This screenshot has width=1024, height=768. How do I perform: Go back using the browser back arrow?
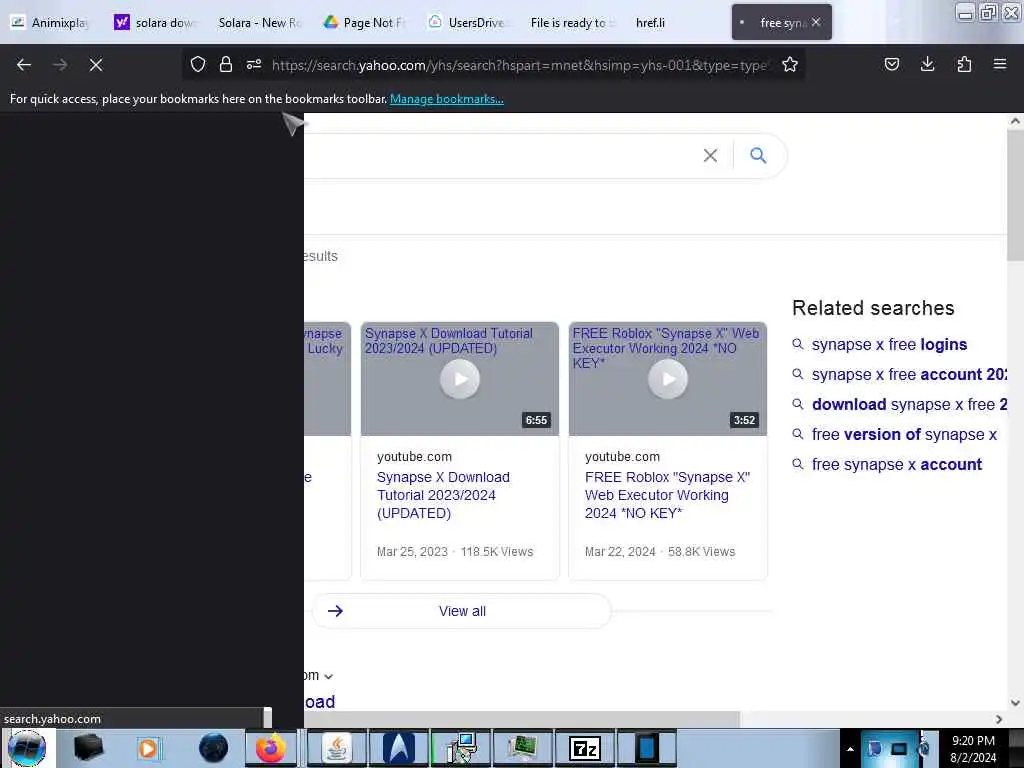tap(24, 65)
